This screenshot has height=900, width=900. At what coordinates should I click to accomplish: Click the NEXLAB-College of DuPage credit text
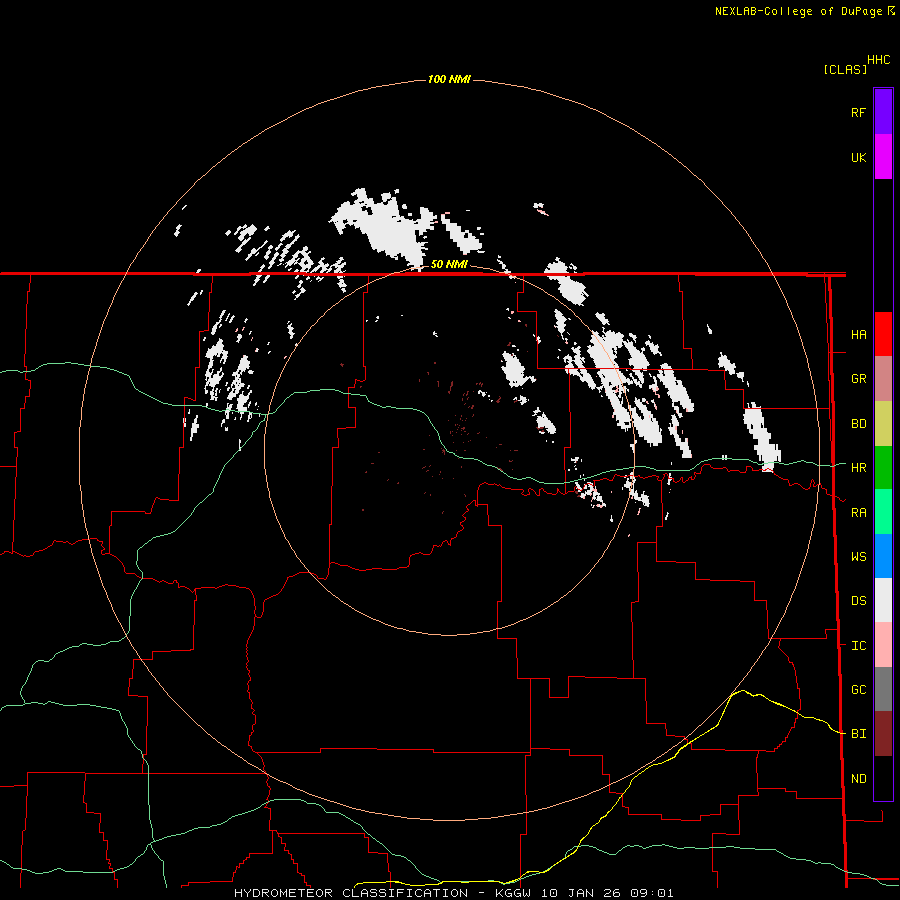coord(800,11)
